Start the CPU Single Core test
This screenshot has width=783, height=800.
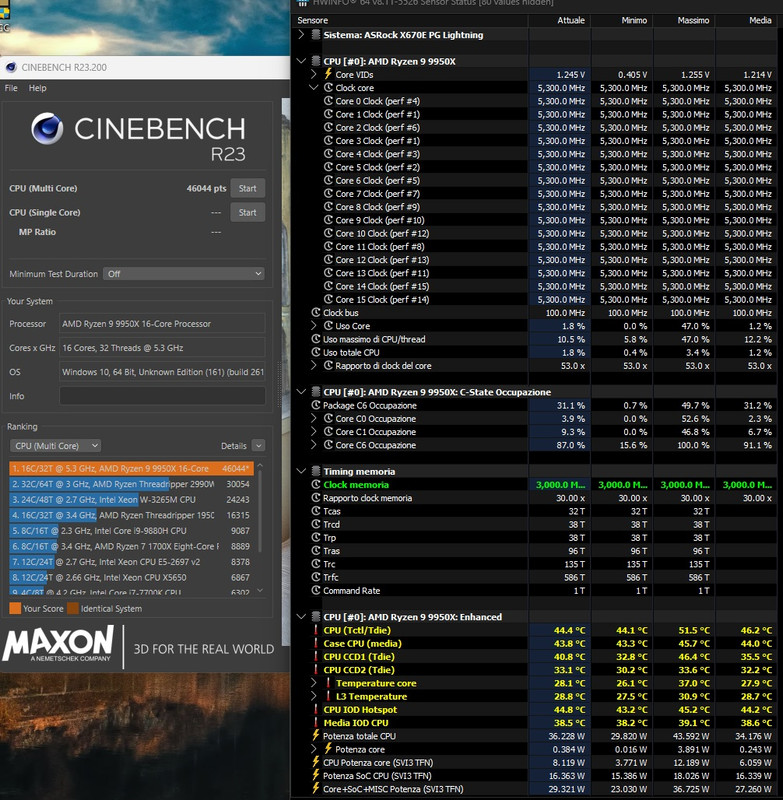247,212
